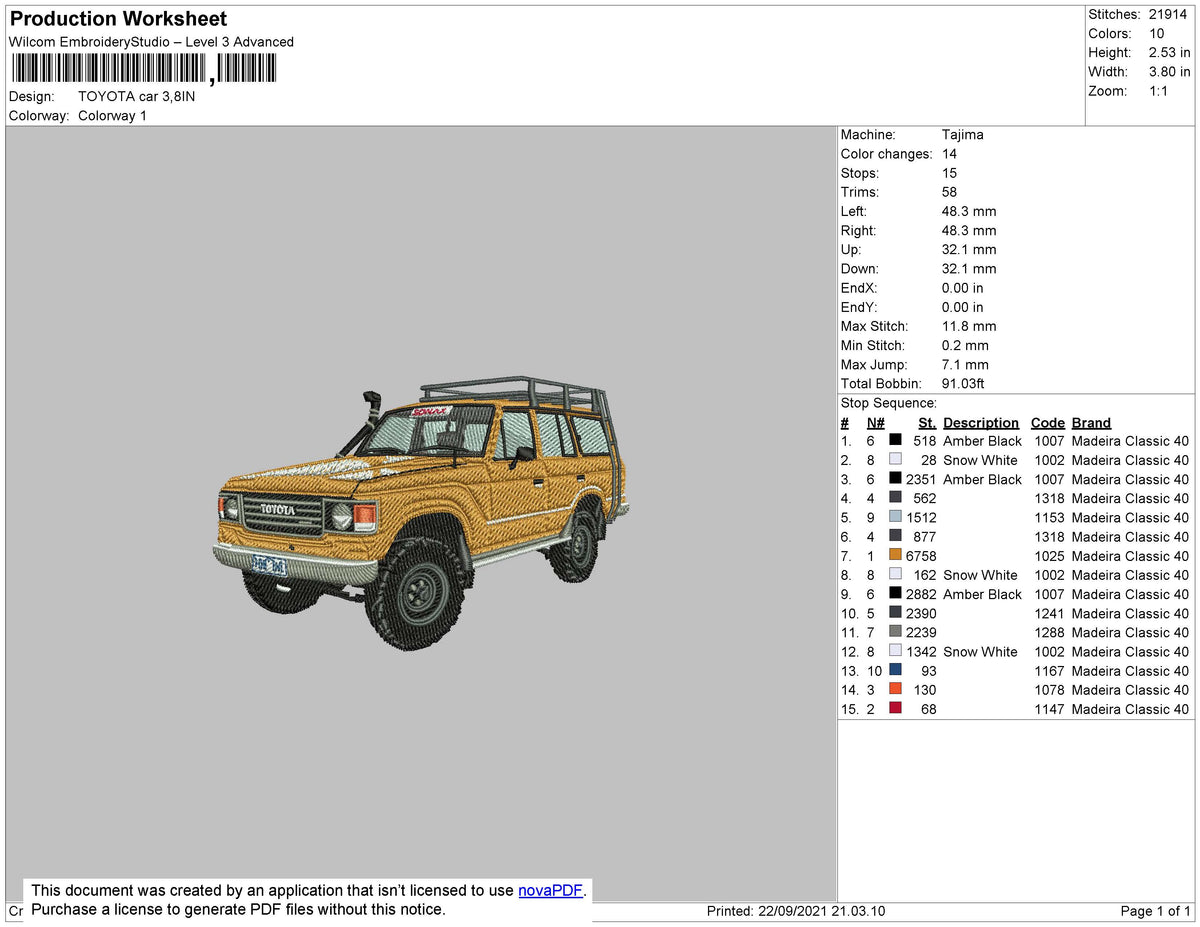Click the 'Page 1 of 1' footer text
Screen dimensions: 1200x927
[1155, 911]
